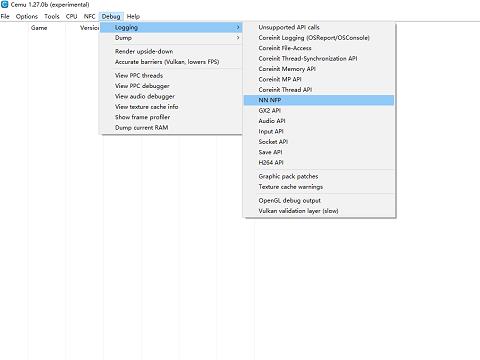Image resolution: width=480 pixels, height=360 pixels.
Task: Open View audio debugger
Action: click(x=171, y=96)
